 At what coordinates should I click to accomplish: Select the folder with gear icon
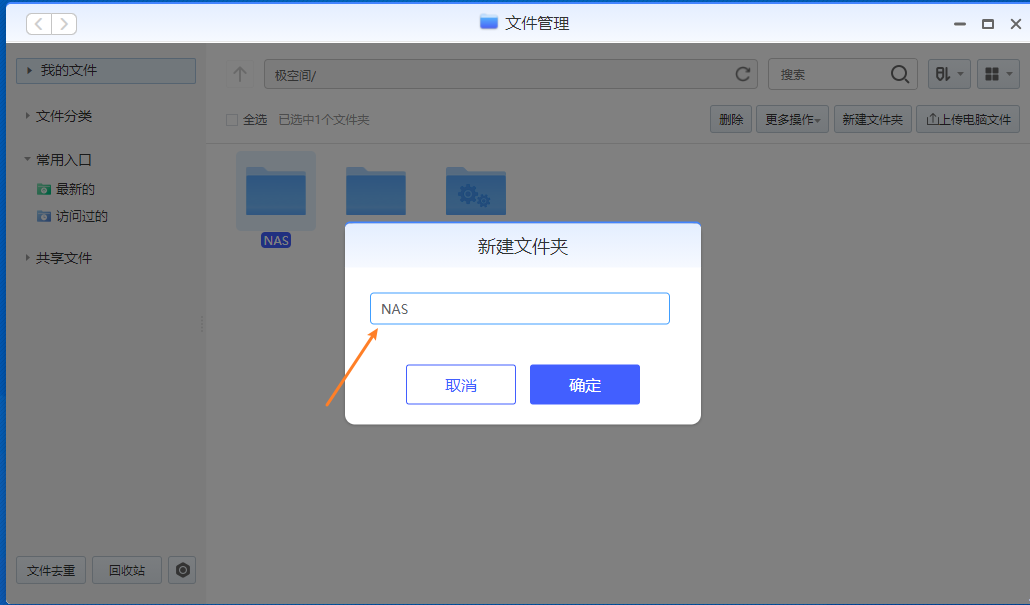[476, 190]
